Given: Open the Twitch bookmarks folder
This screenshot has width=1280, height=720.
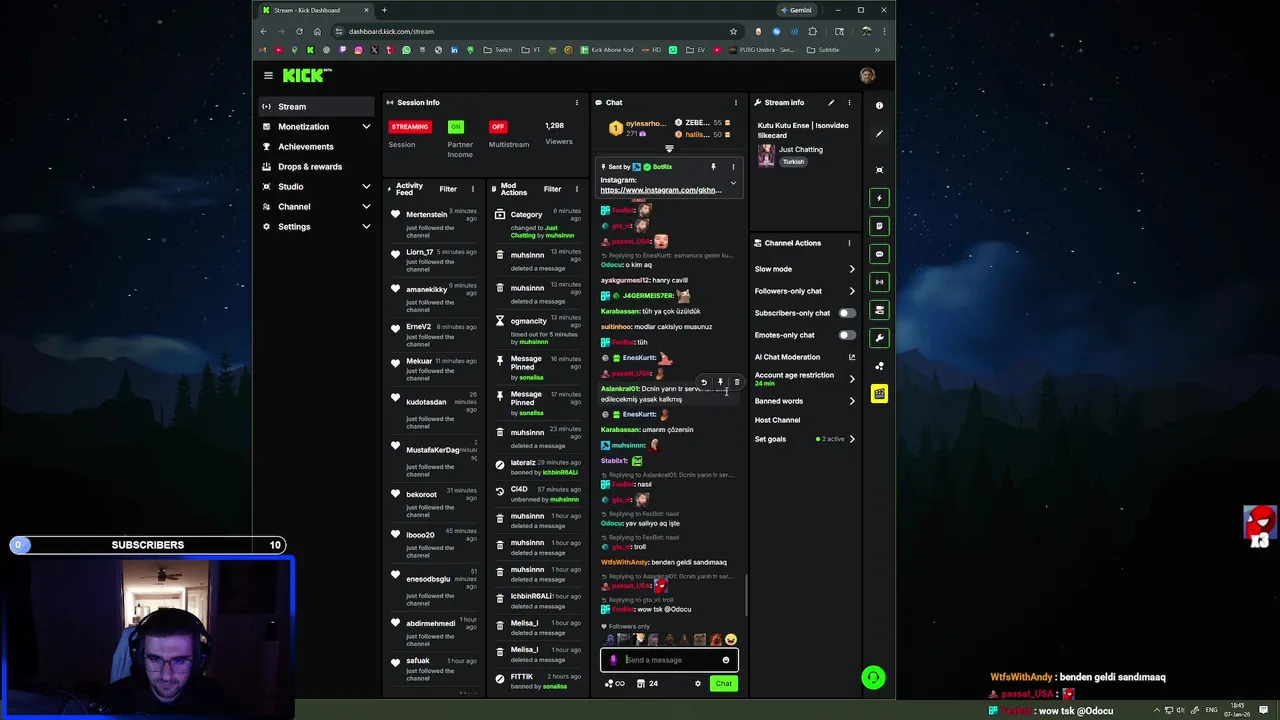Looking at the screenshot, I should [x=498, y=50].
